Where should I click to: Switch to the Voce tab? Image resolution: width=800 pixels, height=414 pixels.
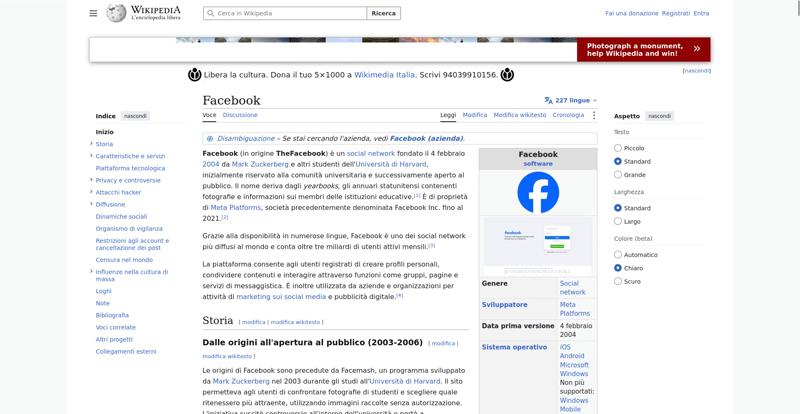209,115
